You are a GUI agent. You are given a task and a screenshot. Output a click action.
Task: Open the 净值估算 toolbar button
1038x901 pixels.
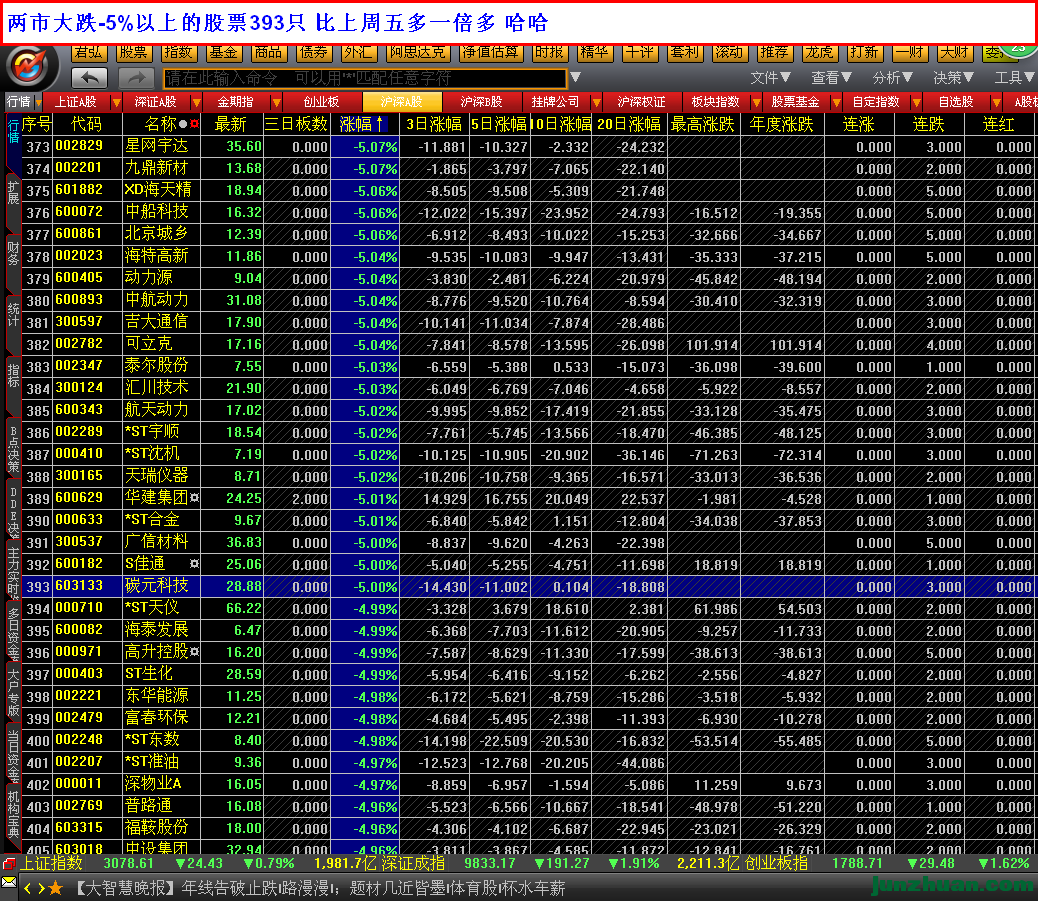coord(491,52)
